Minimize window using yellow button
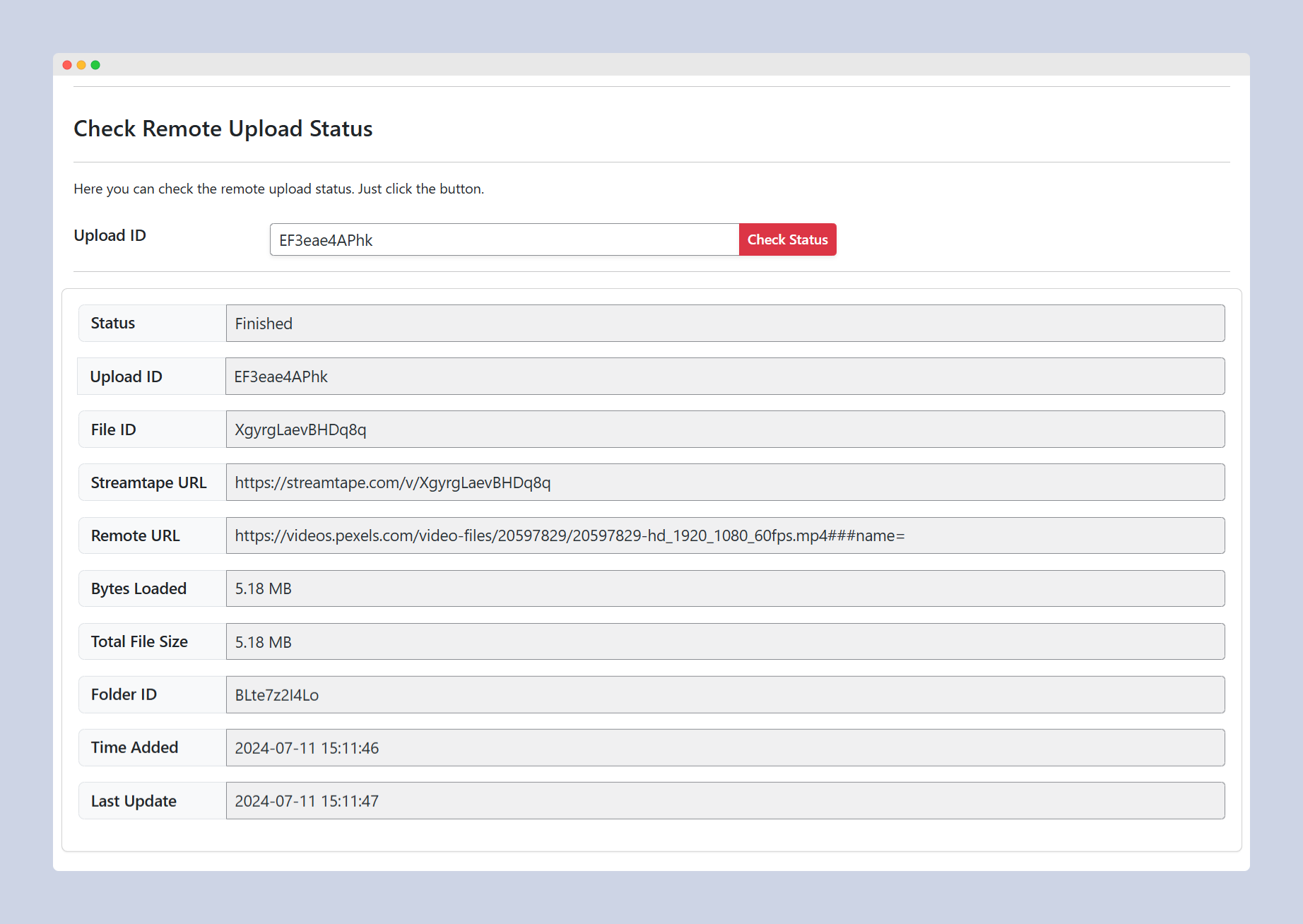Viewport: 1303px width, 924px height. pos(81,65)
